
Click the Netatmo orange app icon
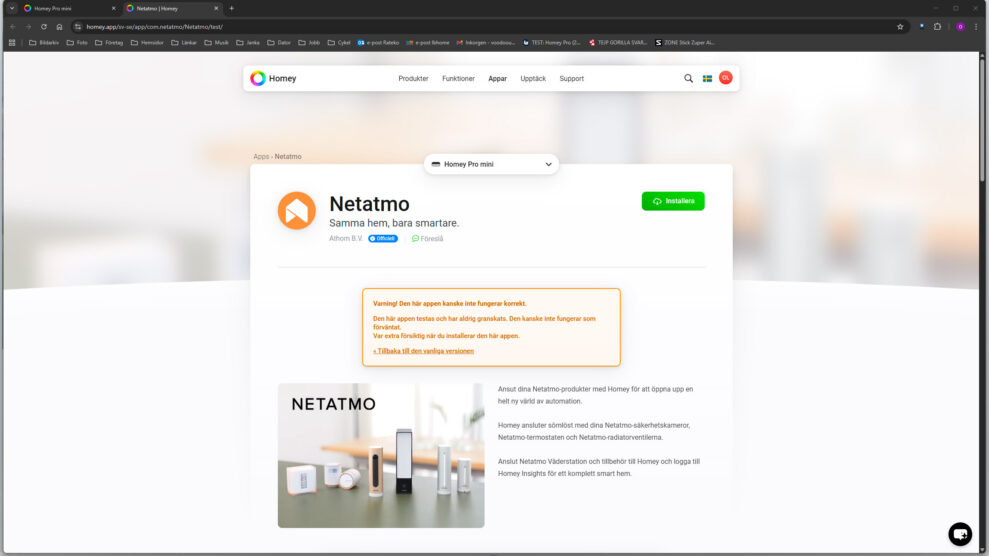296,211
